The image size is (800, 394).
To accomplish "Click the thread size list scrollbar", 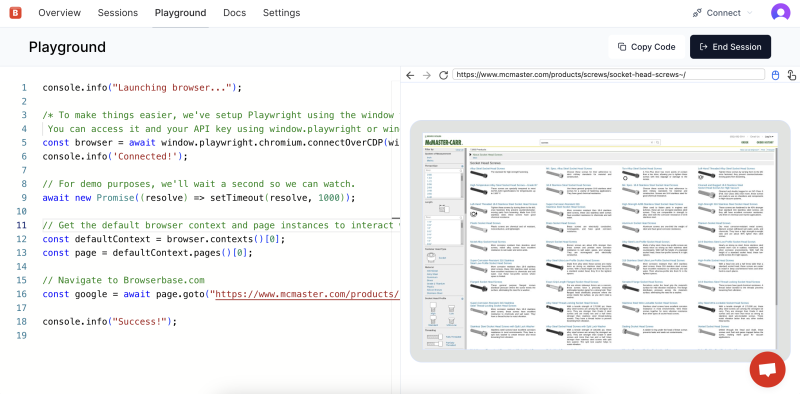I will point(462,186).
